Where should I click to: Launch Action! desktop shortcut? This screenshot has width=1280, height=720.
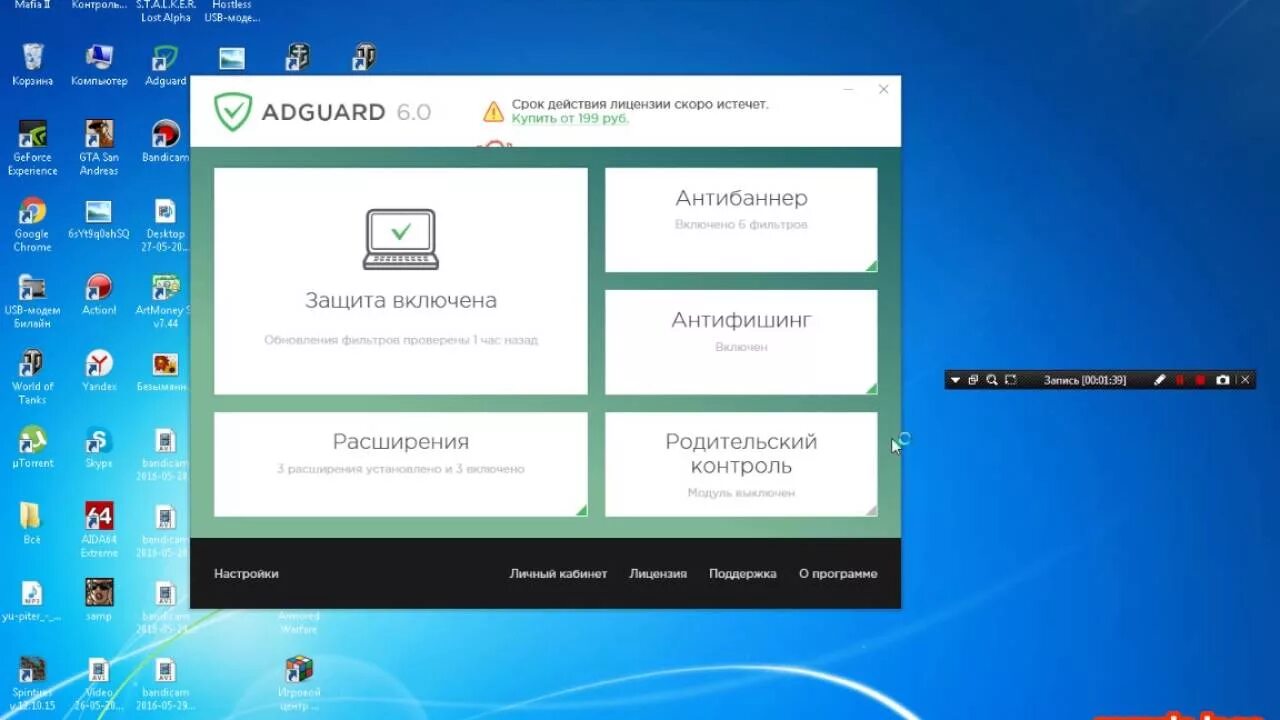point(99,294)
